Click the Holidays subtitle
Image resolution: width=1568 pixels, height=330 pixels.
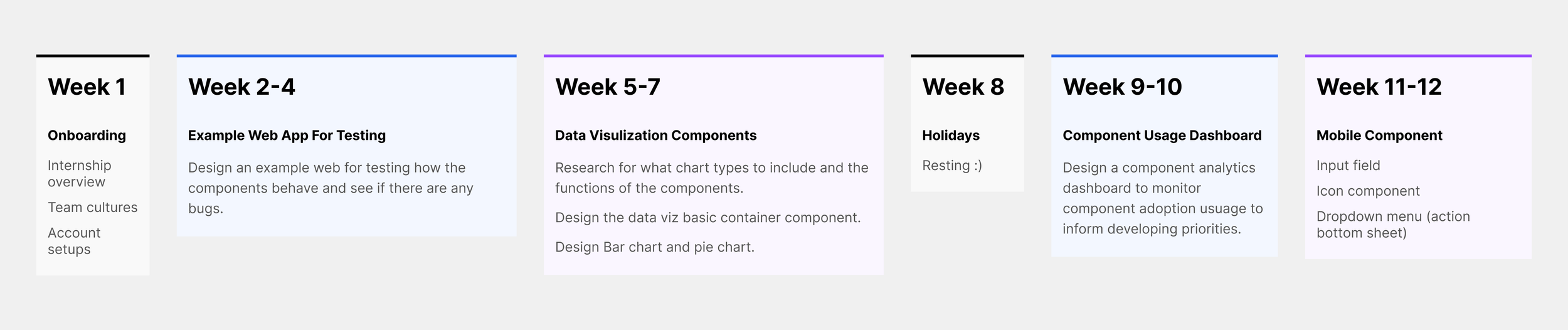(950, 136)
